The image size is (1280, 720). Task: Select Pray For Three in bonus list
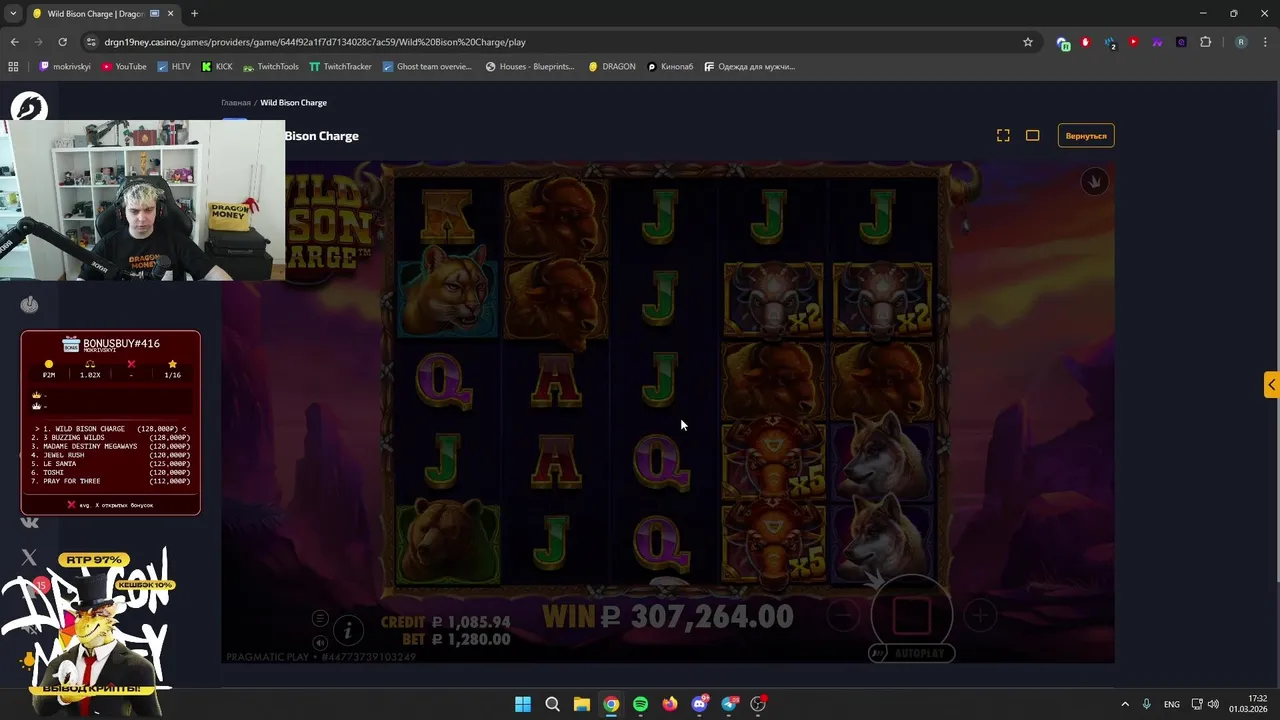[x=111, y=481]
